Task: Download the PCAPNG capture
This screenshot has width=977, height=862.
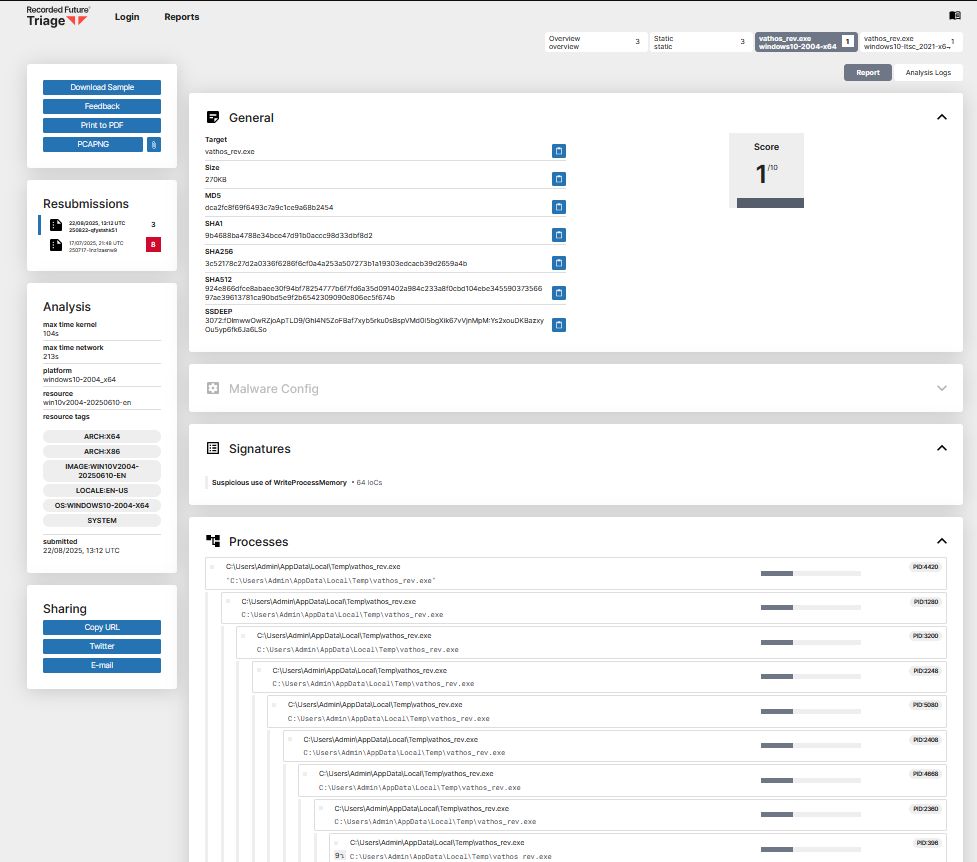Action: point(93,145)
